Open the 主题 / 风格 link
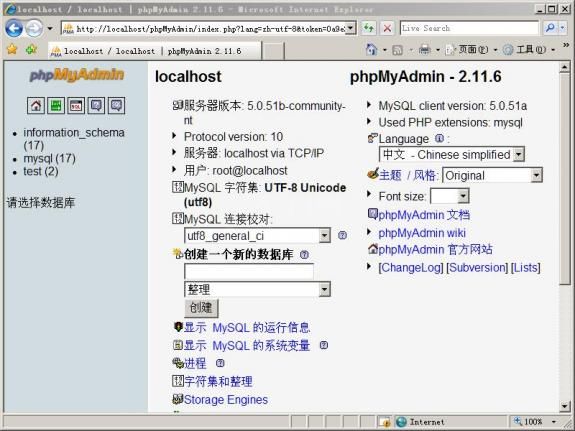 click(x=408, y=175)
